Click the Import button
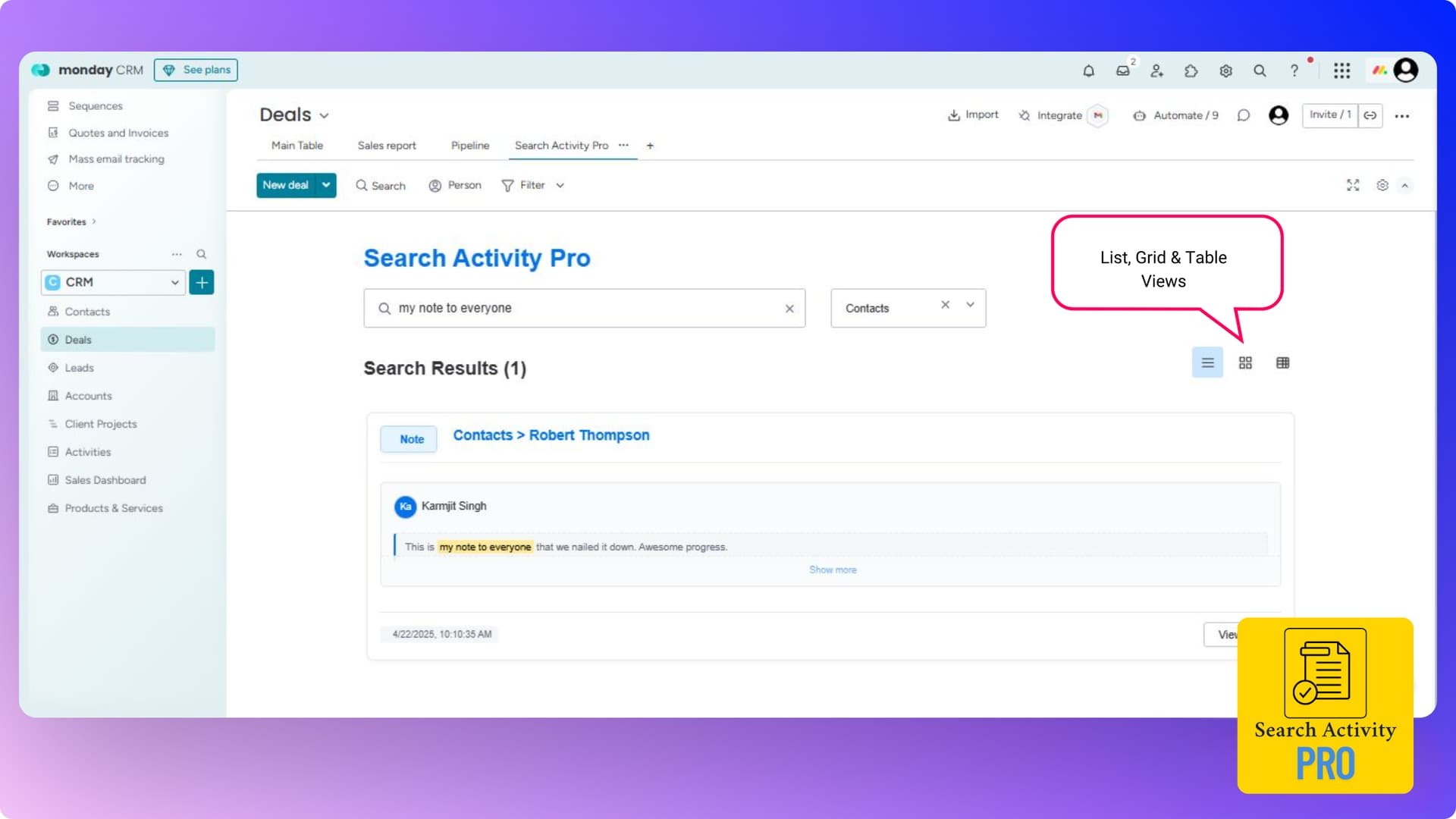 click(x=973, y=115)
